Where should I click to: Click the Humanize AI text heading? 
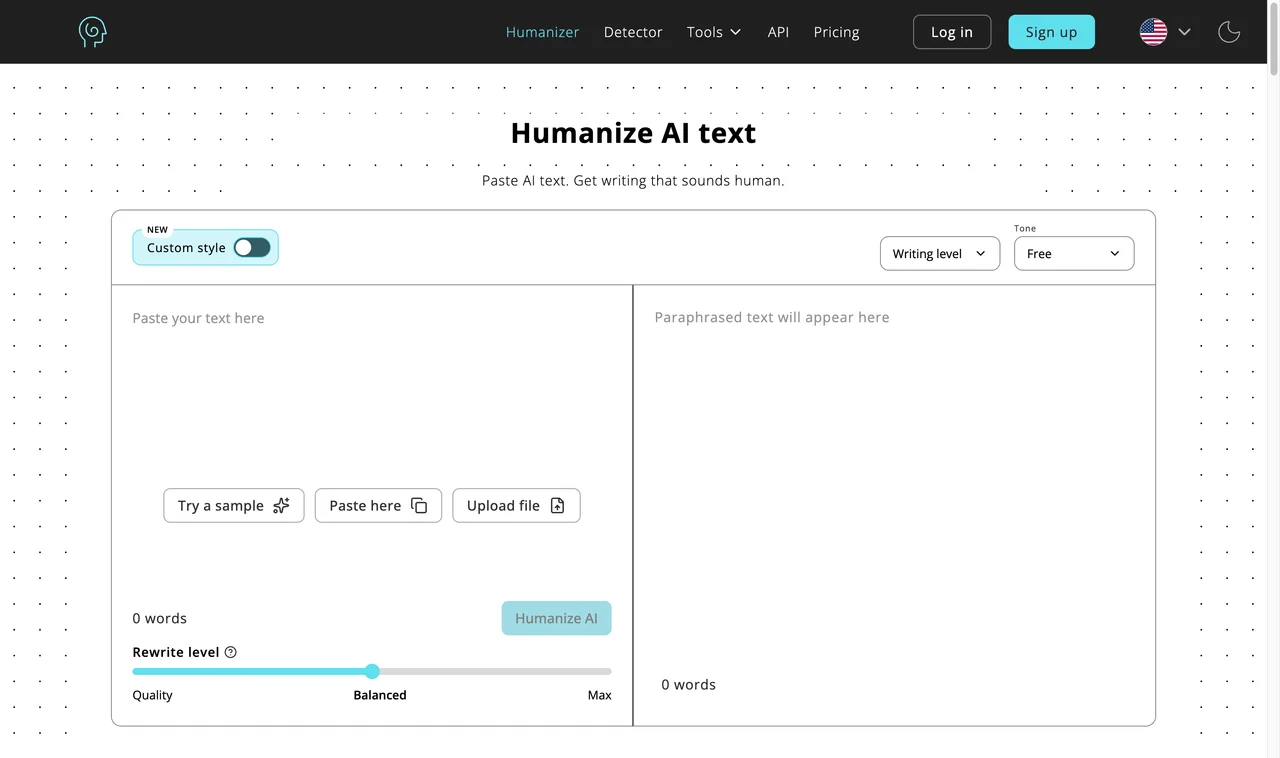coord(633,133)
